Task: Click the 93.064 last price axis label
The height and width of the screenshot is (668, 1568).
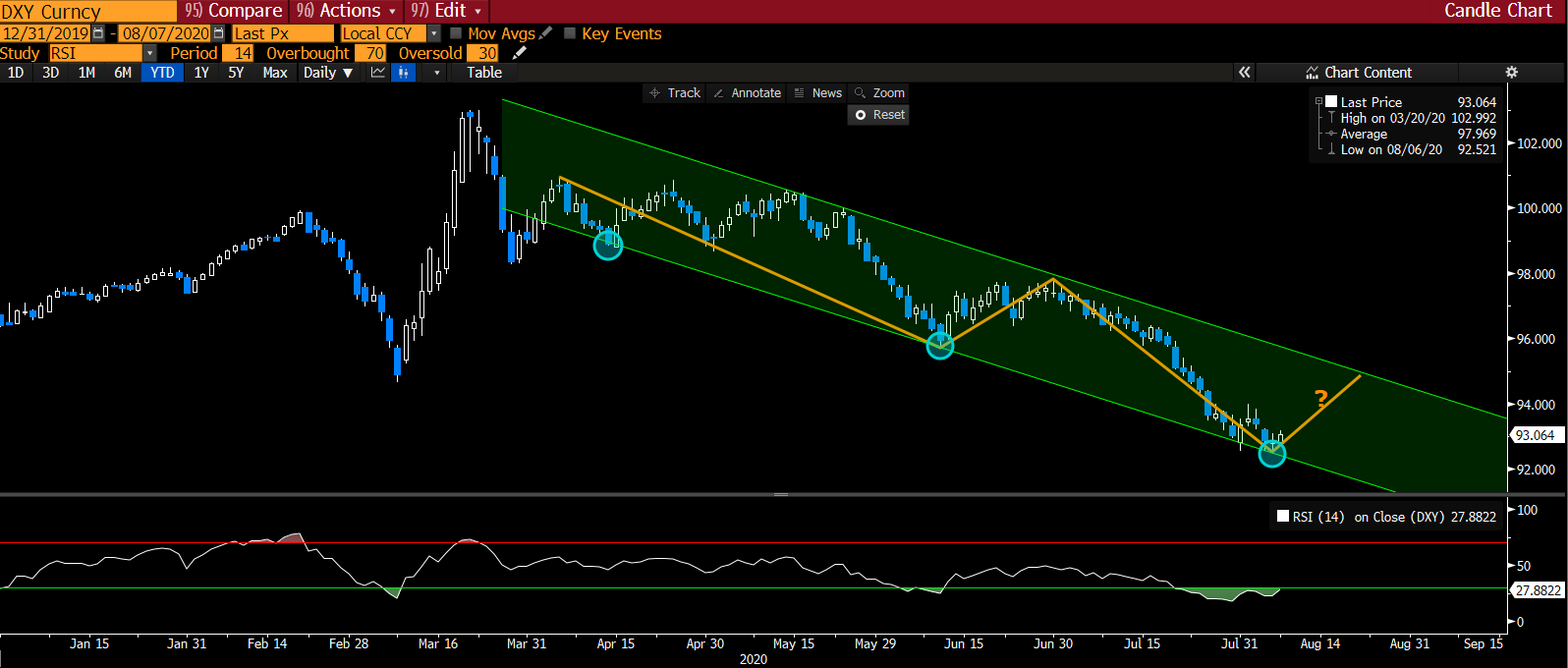Action: coord(1536,435)
